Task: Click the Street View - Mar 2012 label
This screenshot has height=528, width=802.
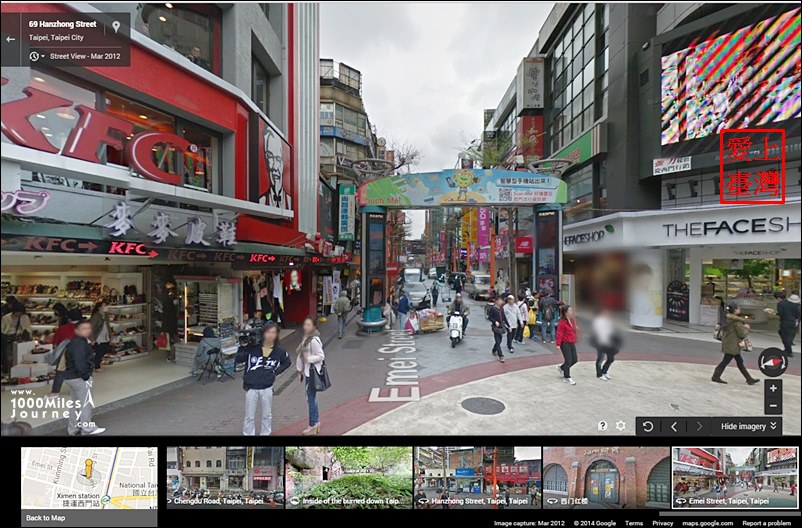Action: point(85,56)
